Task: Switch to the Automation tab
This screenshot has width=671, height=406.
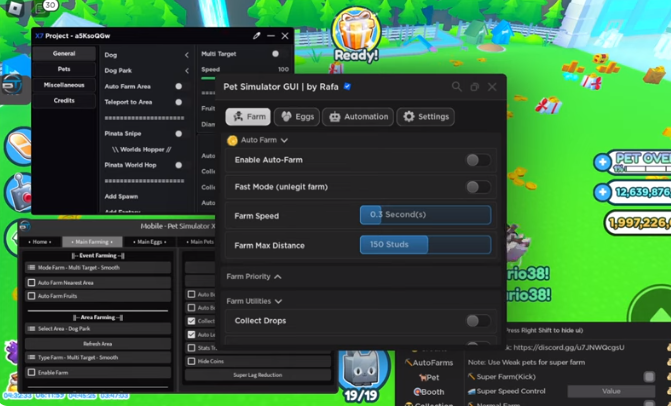Action: click(x=358, y=117)
